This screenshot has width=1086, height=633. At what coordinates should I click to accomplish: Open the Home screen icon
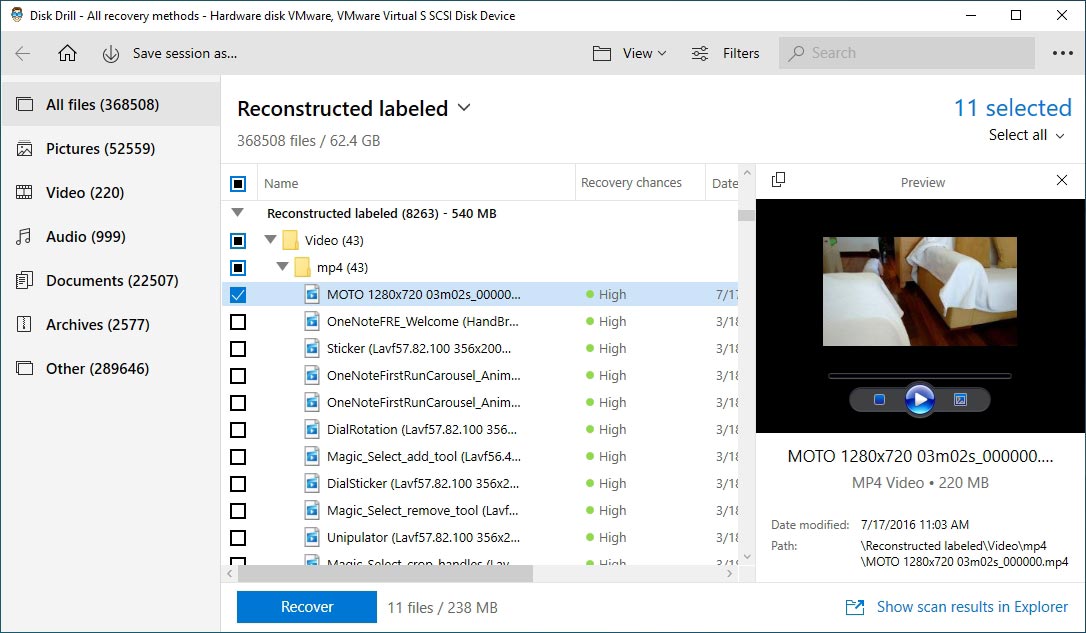pos(67,53)
